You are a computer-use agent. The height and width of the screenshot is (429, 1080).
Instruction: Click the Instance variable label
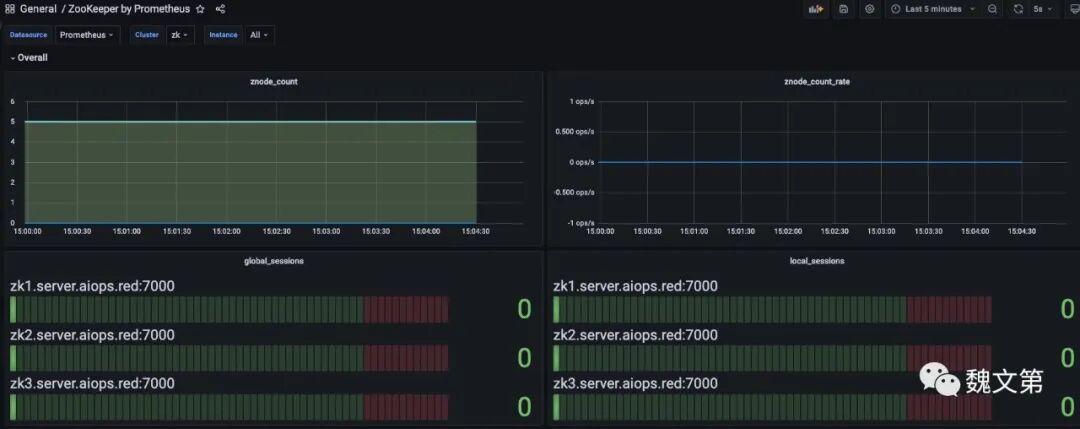(223, 34)
